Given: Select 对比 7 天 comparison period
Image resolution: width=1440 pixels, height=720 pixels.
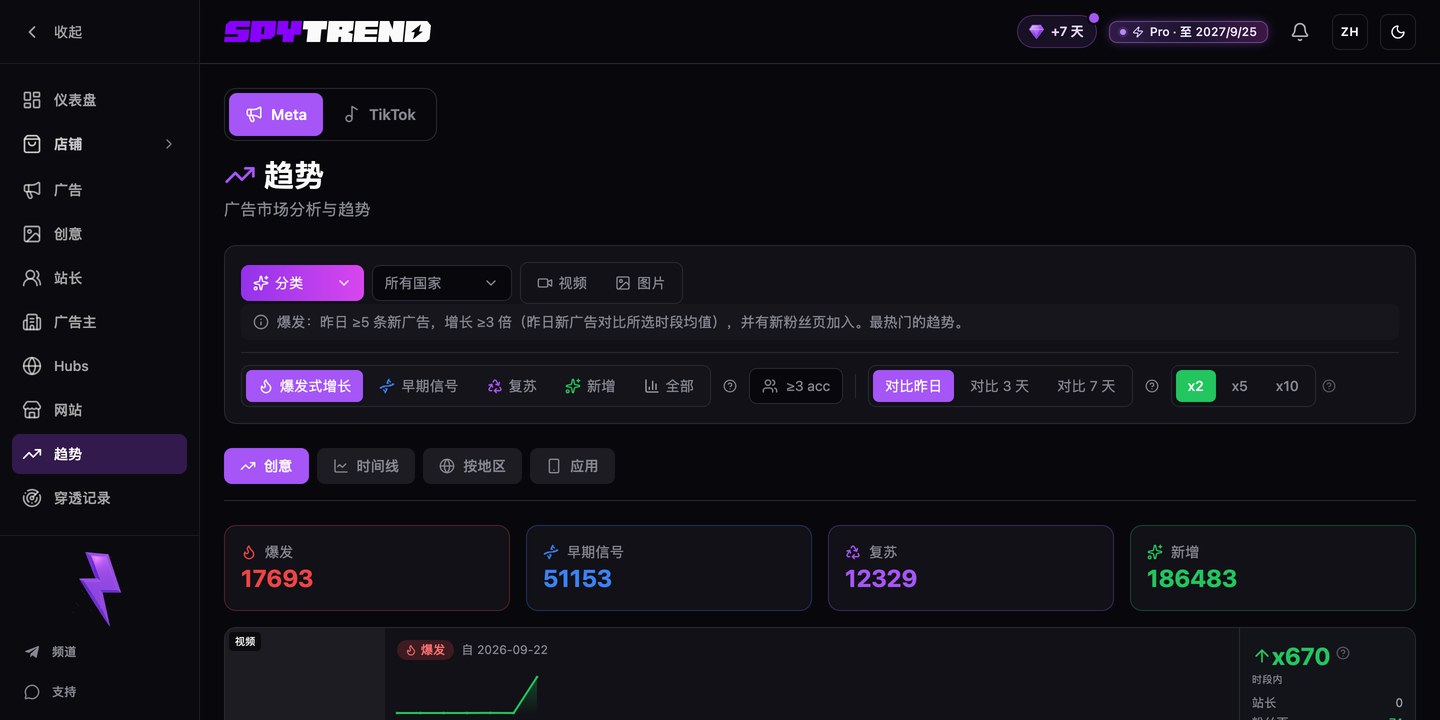Looking at the screenshot, I should 1086,386.
